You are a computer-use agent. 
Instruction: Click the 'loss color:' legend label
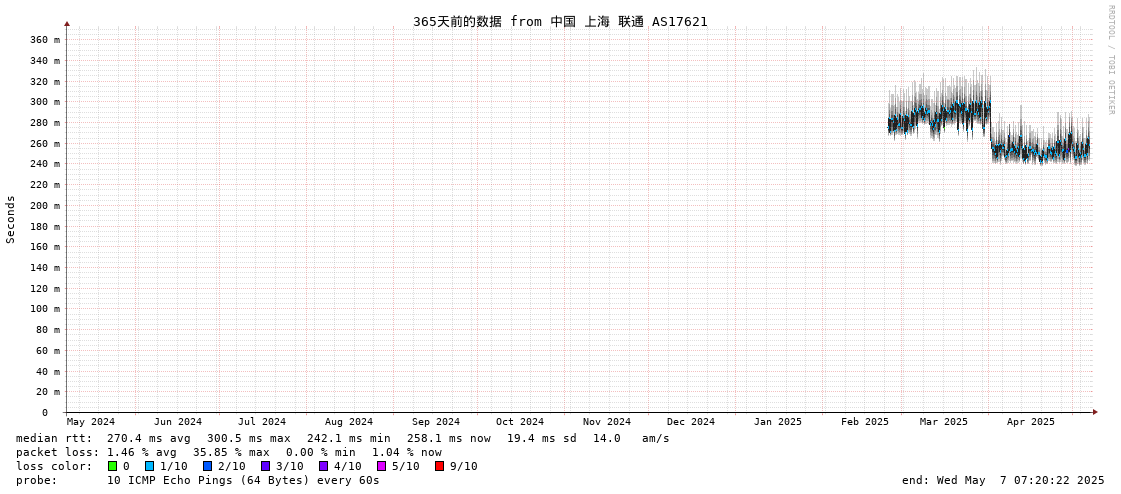(x=54, y=466)
